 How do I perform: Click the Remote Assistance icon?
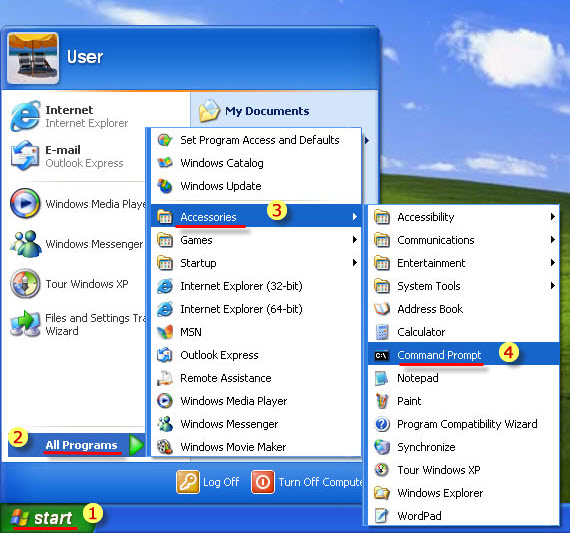[165, 378]
